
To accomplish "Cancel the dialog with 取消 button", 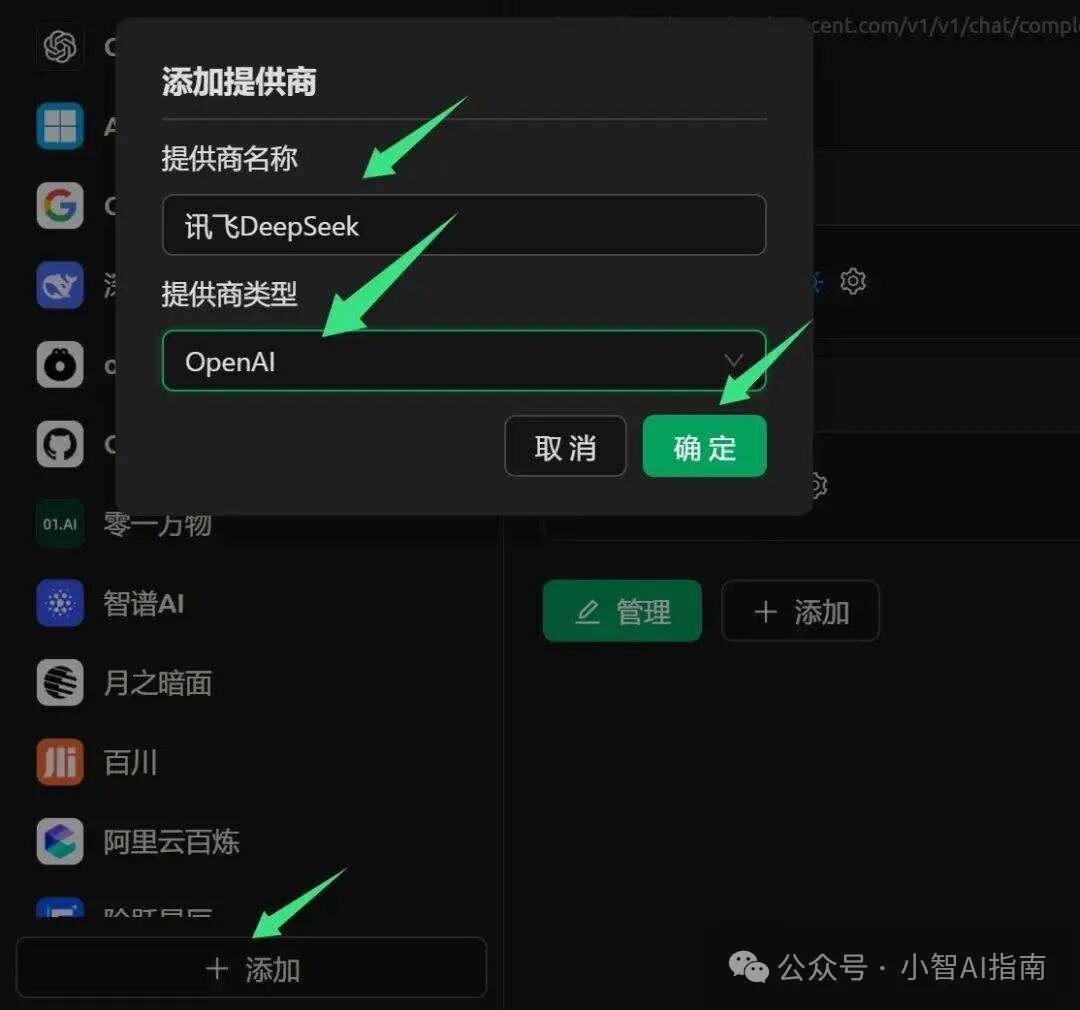I will coord(565,446).
